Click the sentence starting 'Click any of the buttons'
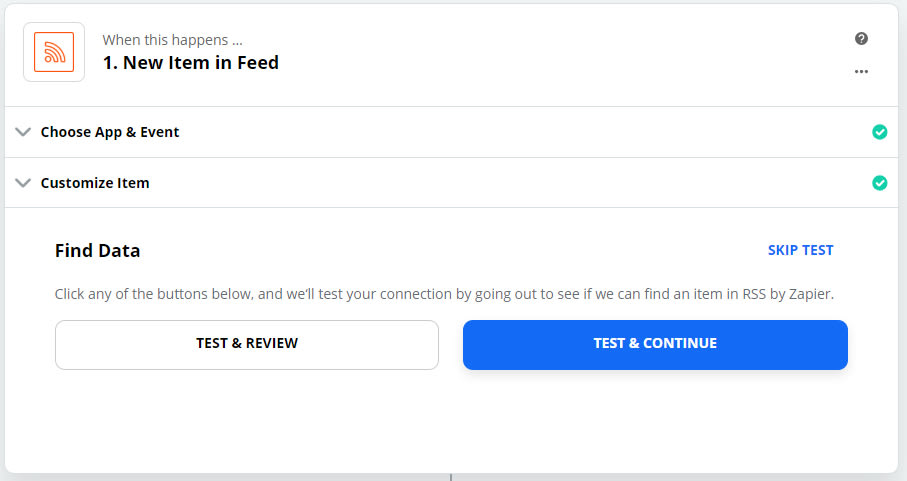This screenshot has height=481, width=907. 444,294
